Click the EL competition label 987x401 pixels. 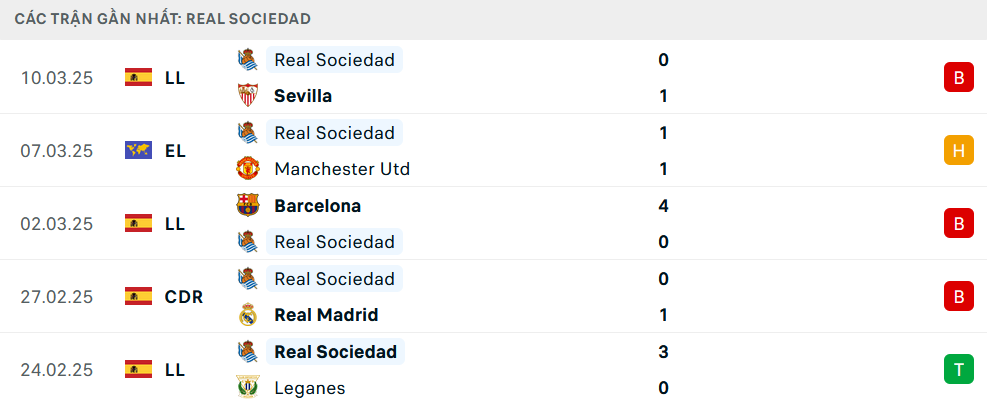coord(175,151)
